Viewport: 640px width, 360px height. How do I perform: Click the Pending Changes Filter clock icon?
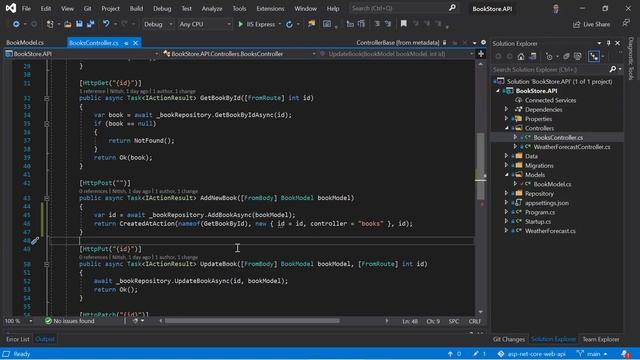549,57
